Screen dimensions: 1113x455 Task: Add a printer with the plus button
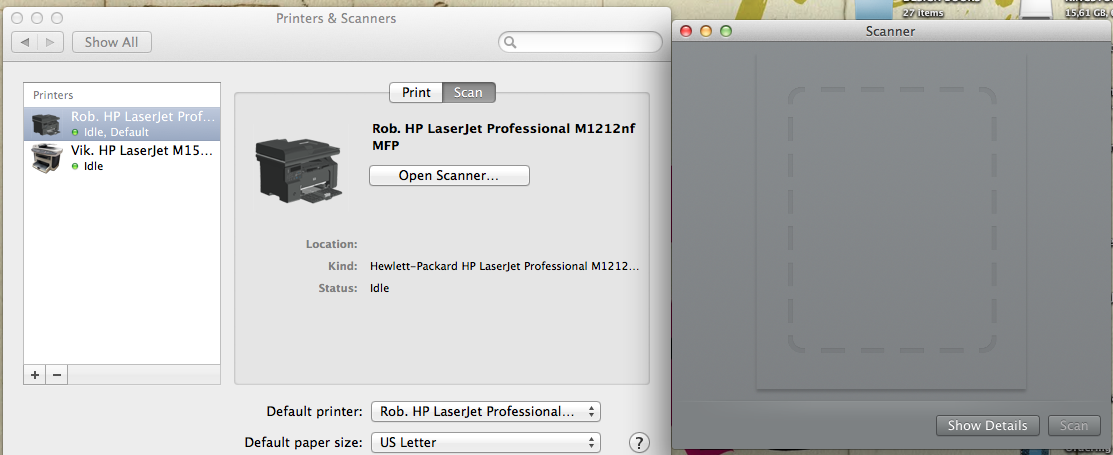35,375
